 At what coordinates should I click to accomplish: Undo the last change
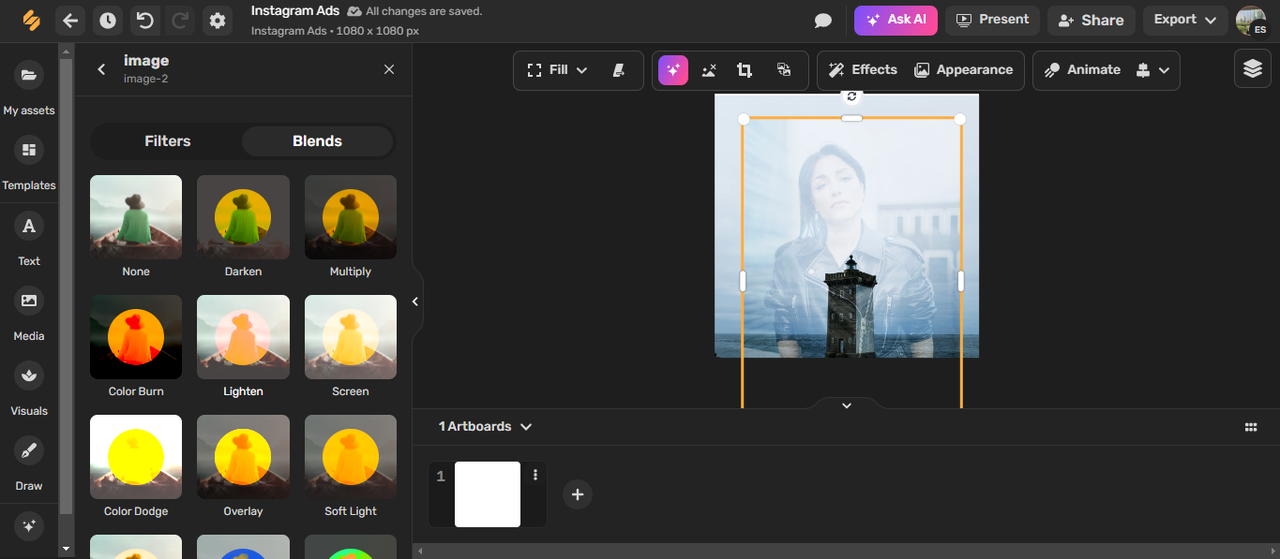[x=145, y=20]
